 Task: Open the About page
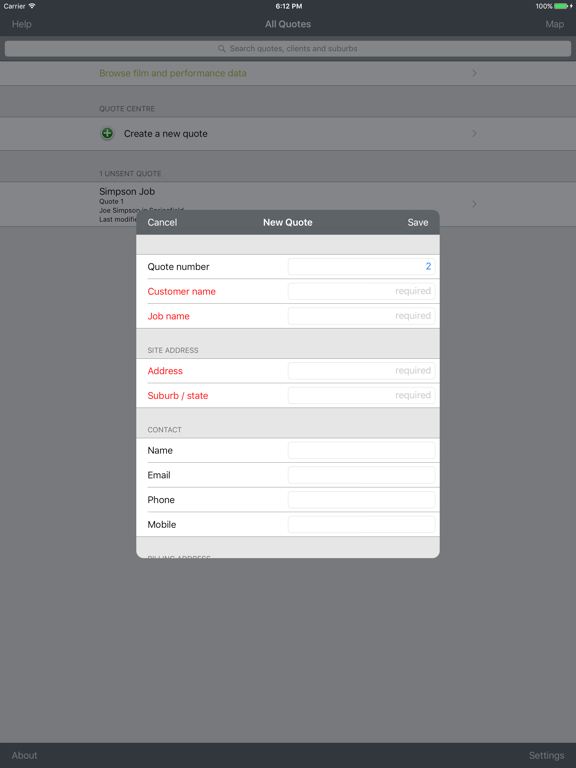click(24, 755)
